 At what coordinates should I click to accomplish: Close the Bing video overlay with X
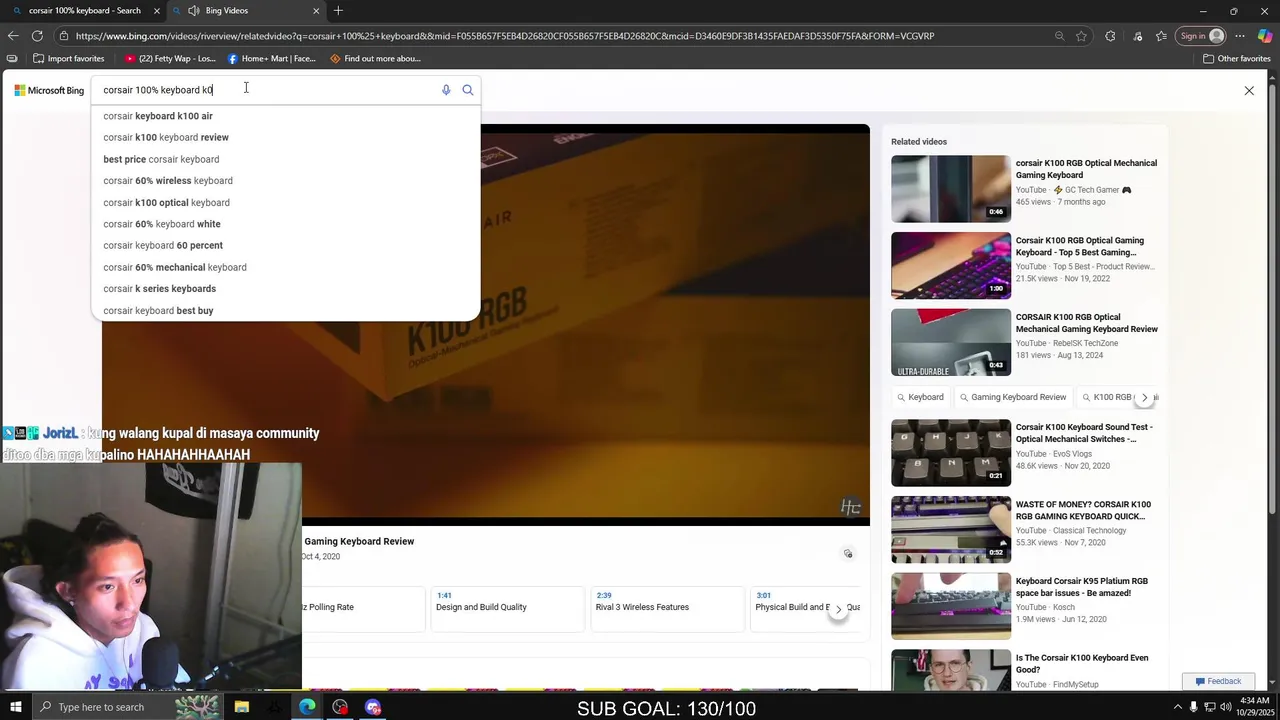click(1249, 91)
